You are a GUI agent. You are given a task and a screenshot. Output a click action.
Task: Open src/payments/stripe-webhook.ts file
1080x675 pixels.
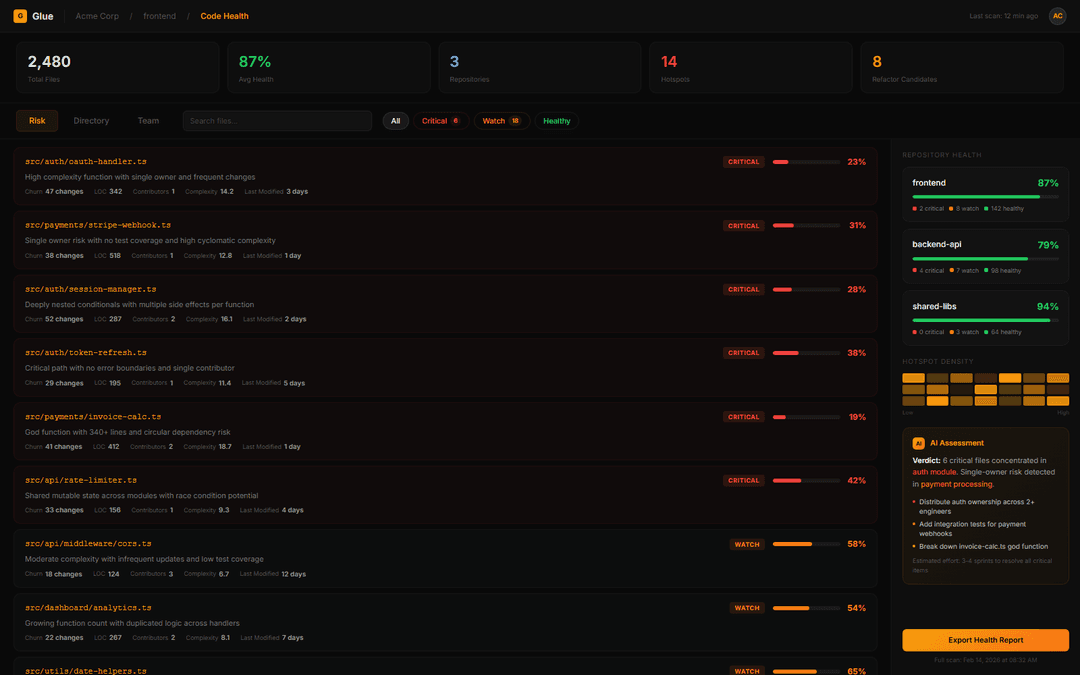tap(98, 225)
